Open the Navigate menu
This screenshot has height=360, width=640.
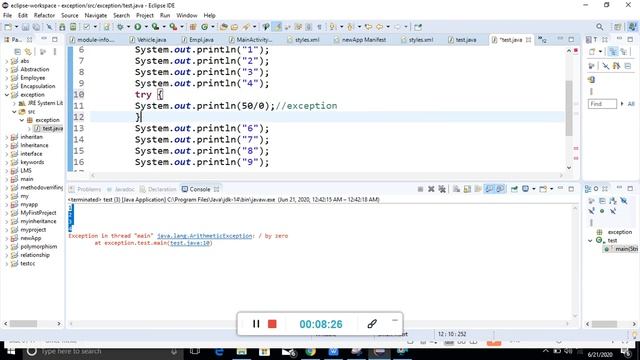(96, 15)
